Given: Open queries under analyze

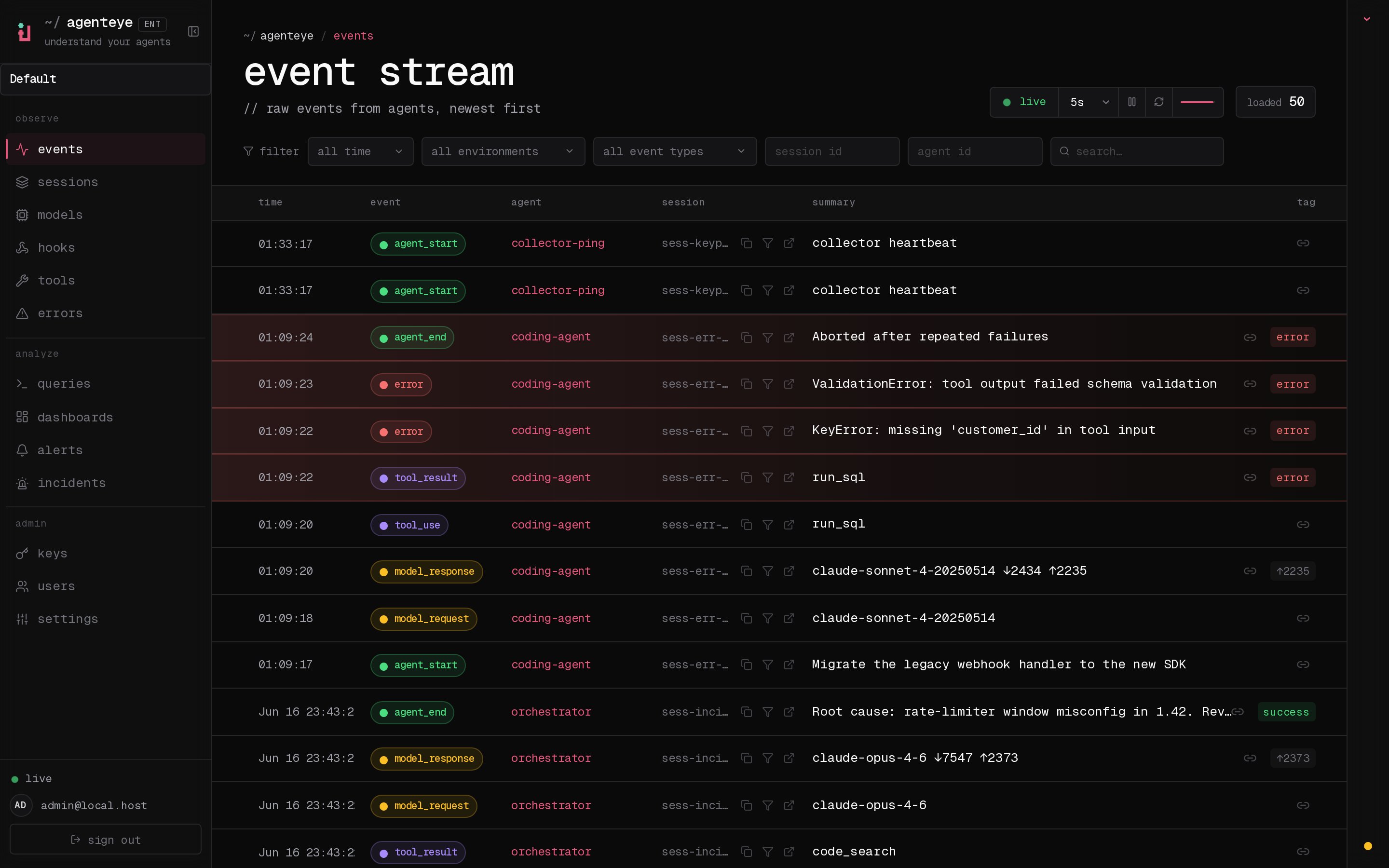Looking at the screenshot, I should (106, 383).
